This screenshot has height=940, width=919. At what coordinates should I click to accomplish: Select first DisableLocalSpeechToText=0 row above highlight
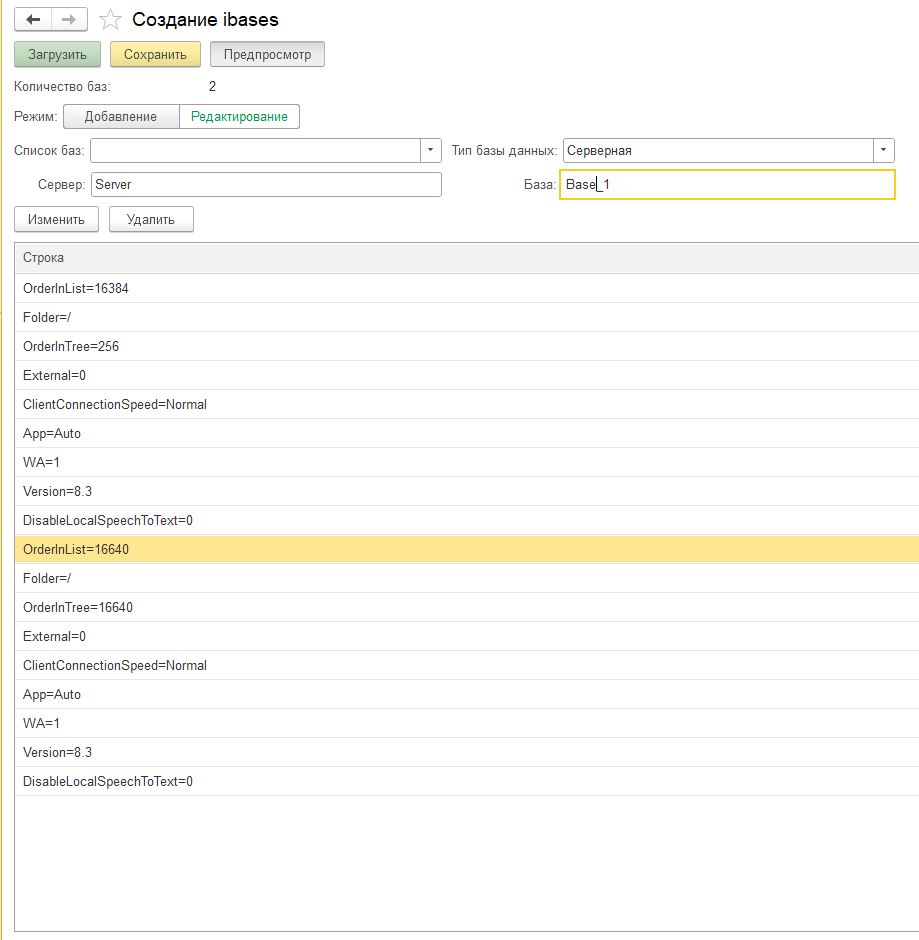467,520
